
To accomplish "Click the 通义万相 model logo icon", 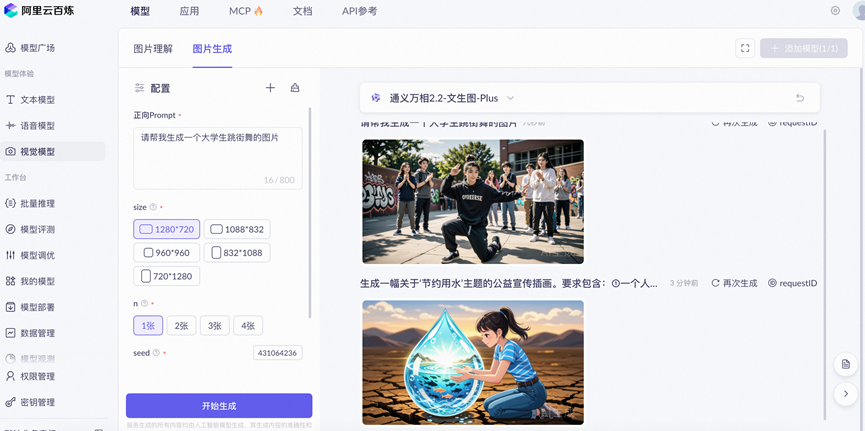I will click(x=376, y=98).
